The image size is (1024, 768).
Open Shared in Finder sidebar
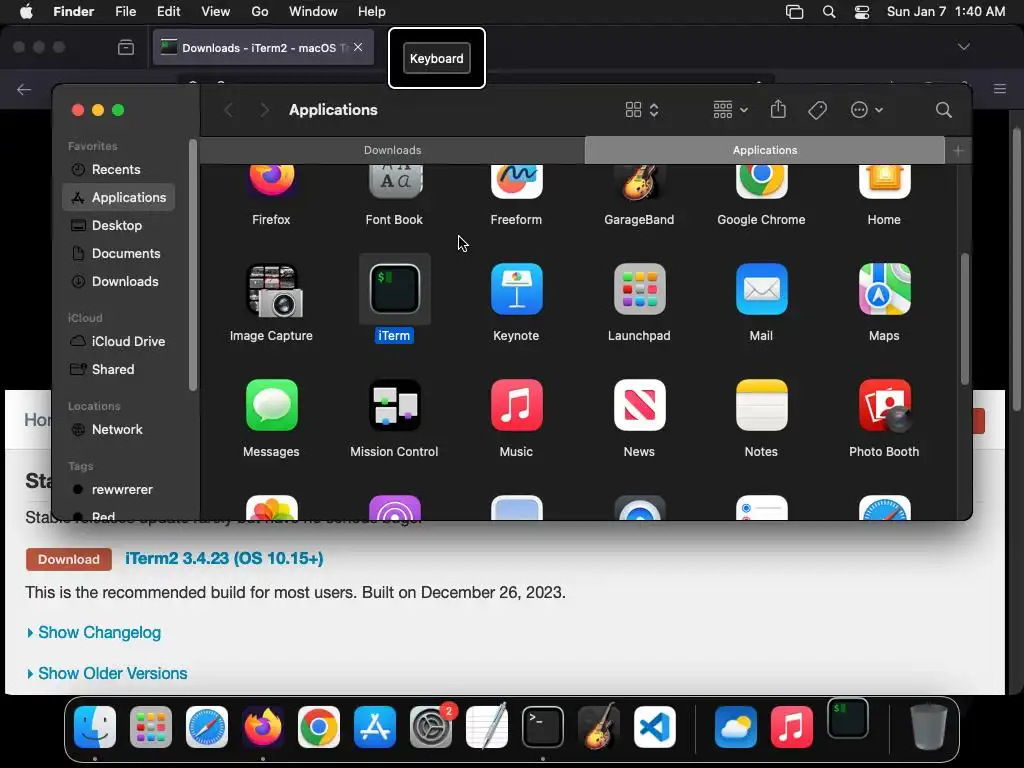[x=120, y=370]
